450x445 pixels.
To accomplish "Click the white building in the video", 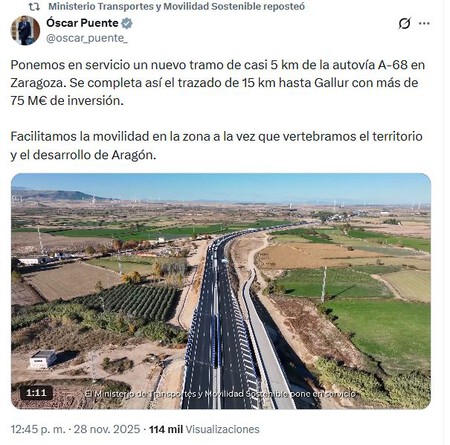I will [43, 359].
